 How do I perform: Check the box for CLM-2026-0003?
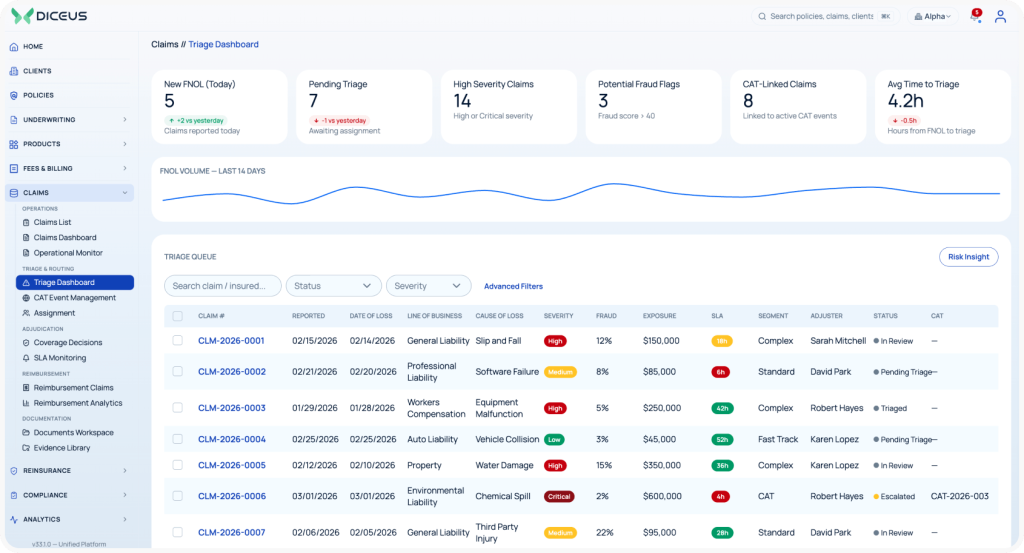point(178,407)
